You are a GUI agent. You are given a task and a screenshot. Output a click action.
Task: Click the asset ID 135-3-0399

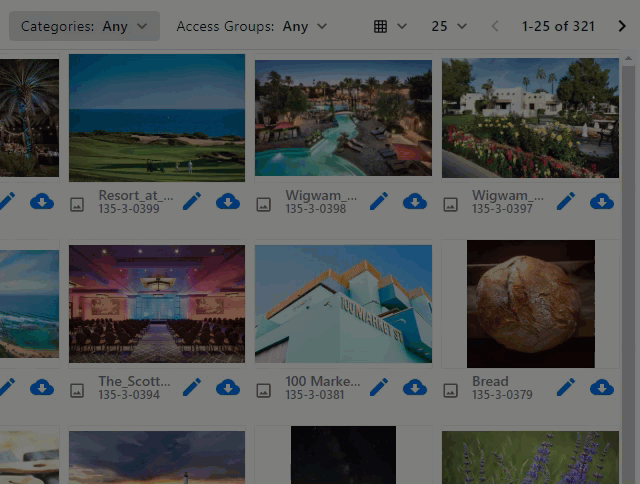[x=129, y=209]
